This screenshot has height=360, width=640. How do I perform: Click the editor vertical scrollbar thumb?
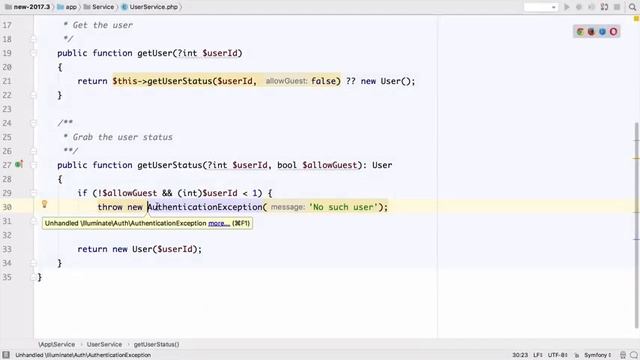coord(636,224)
